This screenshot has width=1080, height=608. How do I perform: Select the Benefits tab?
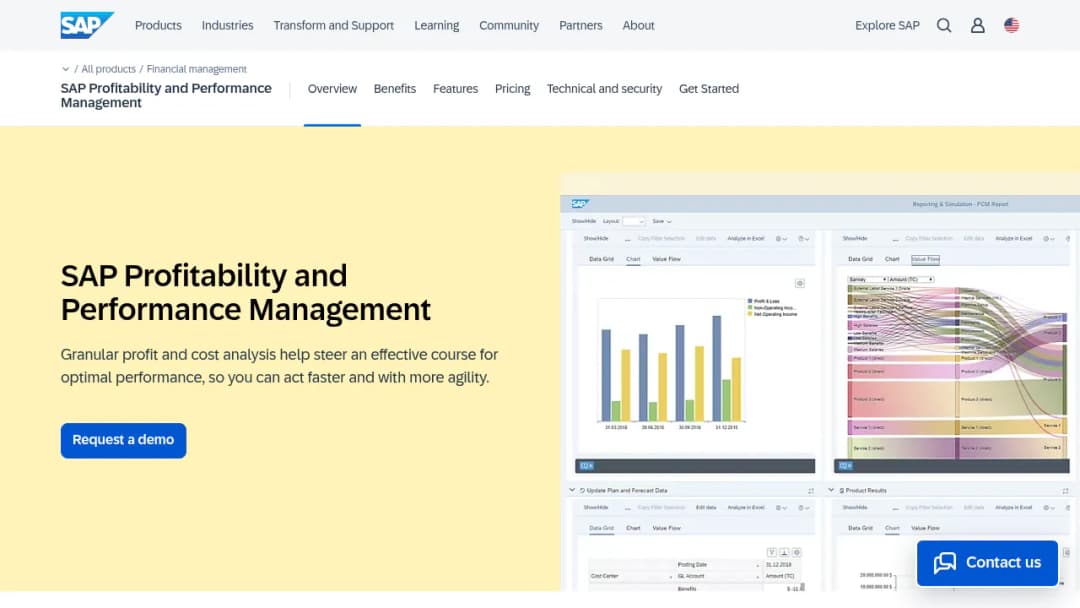tap(395, 89)
